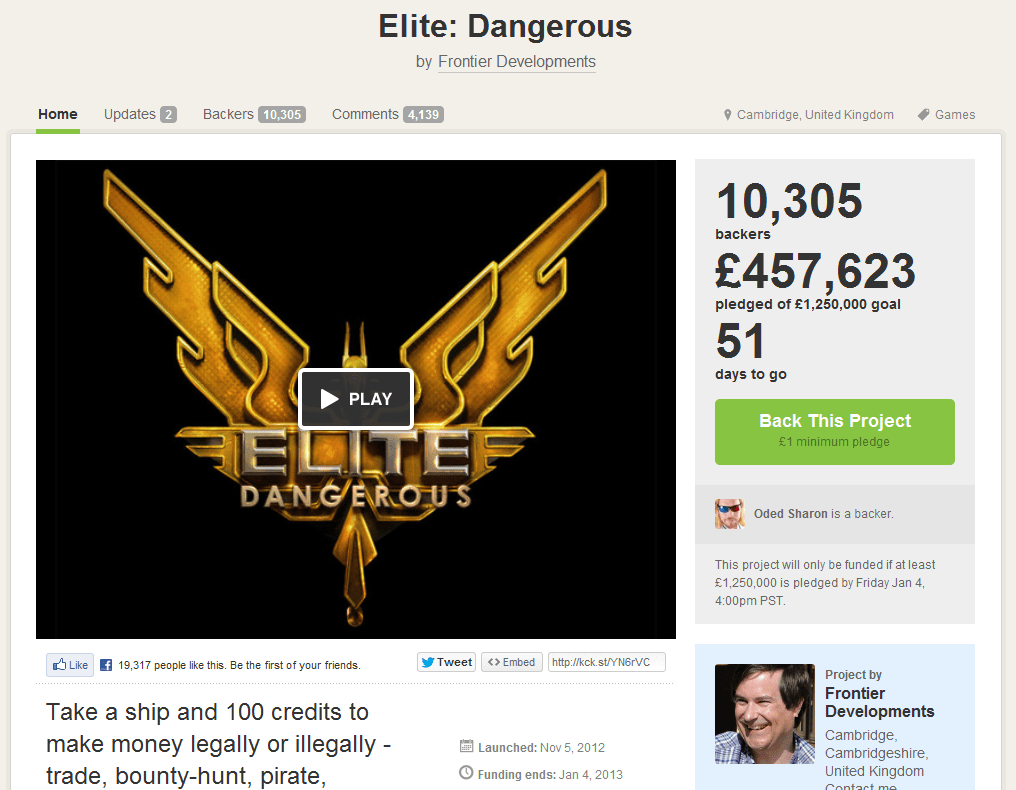View the Comments tab

(387, 115)
